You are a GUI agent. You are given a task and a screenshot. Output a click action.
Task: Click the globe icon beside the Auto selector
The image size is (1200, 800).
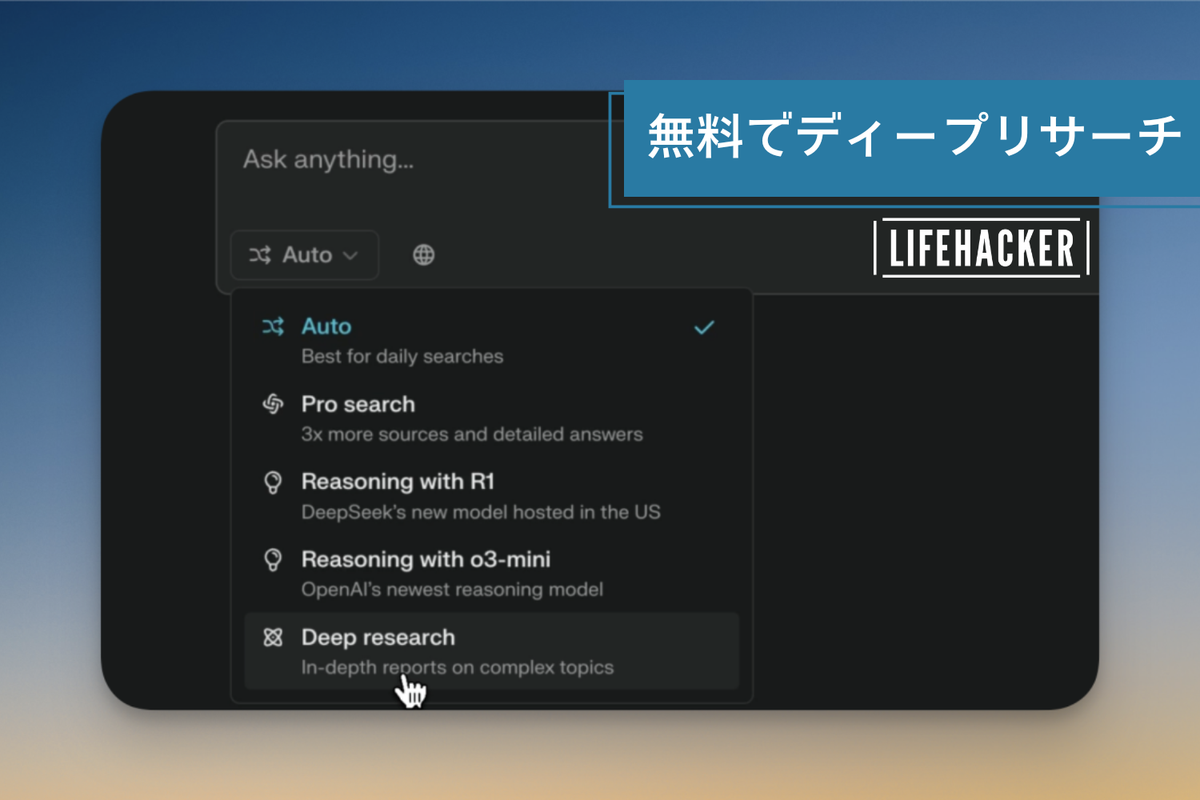point(424,255)
